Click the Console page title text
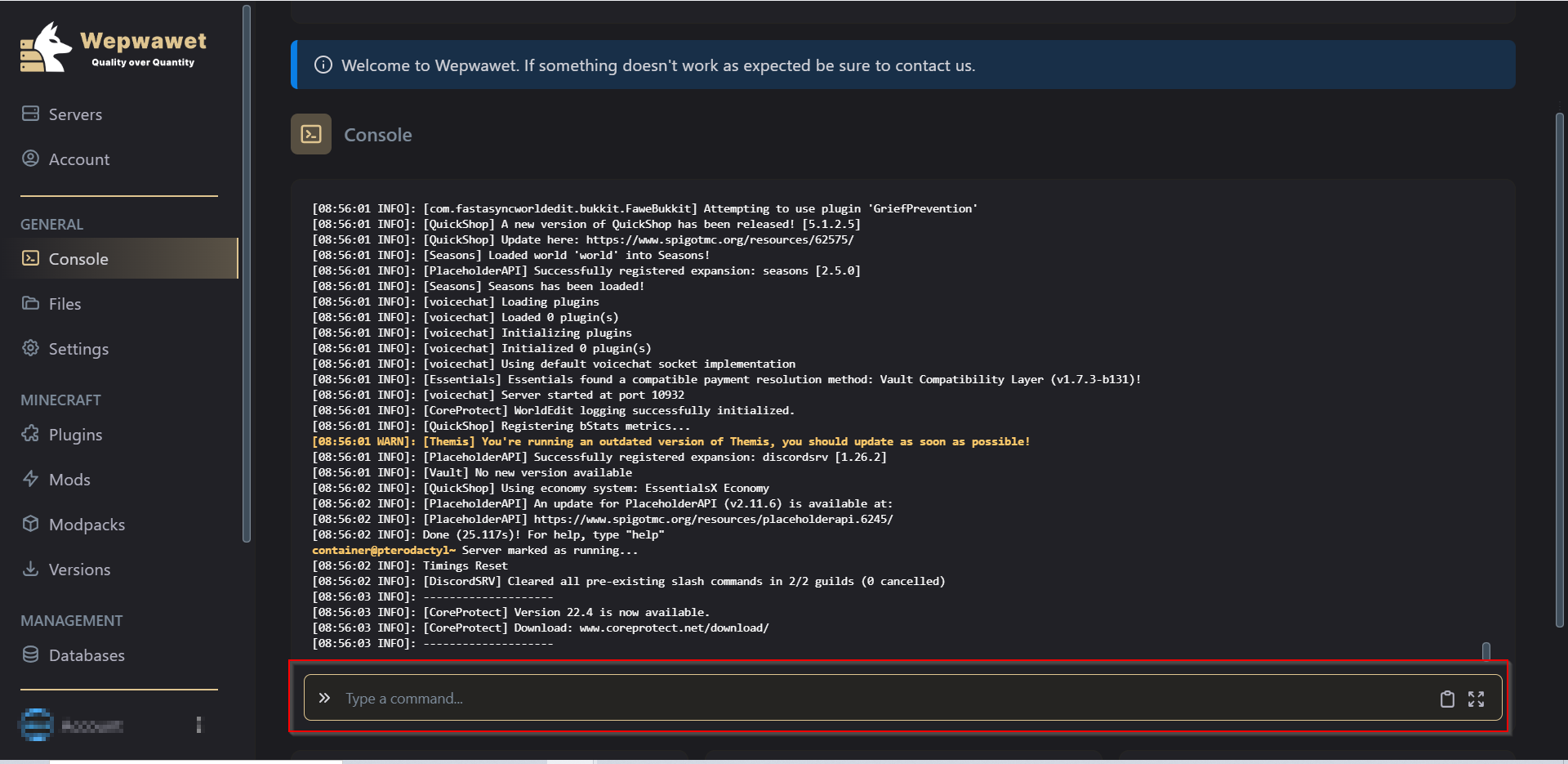This screenshot has width=1568, height=764. (377, 135)
